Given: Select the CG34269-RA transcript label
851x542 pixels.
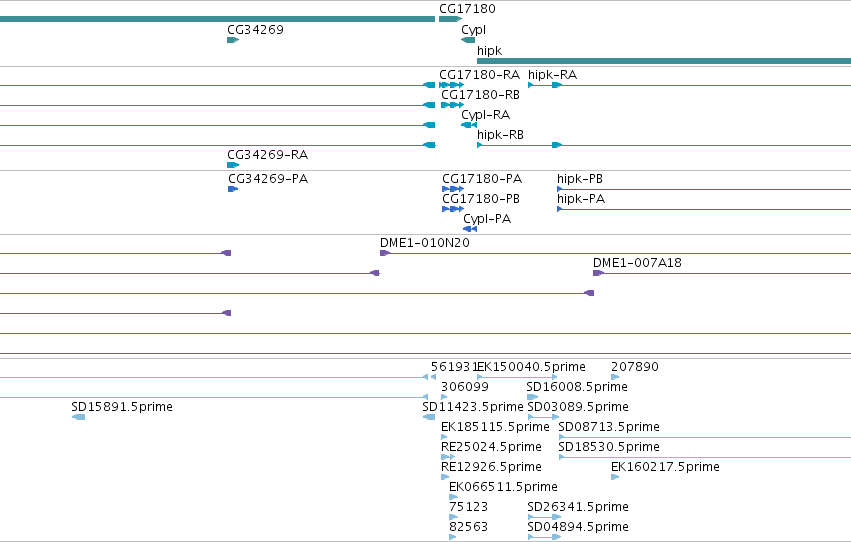Looking at the screenshot, I should [x=267, y=155].
